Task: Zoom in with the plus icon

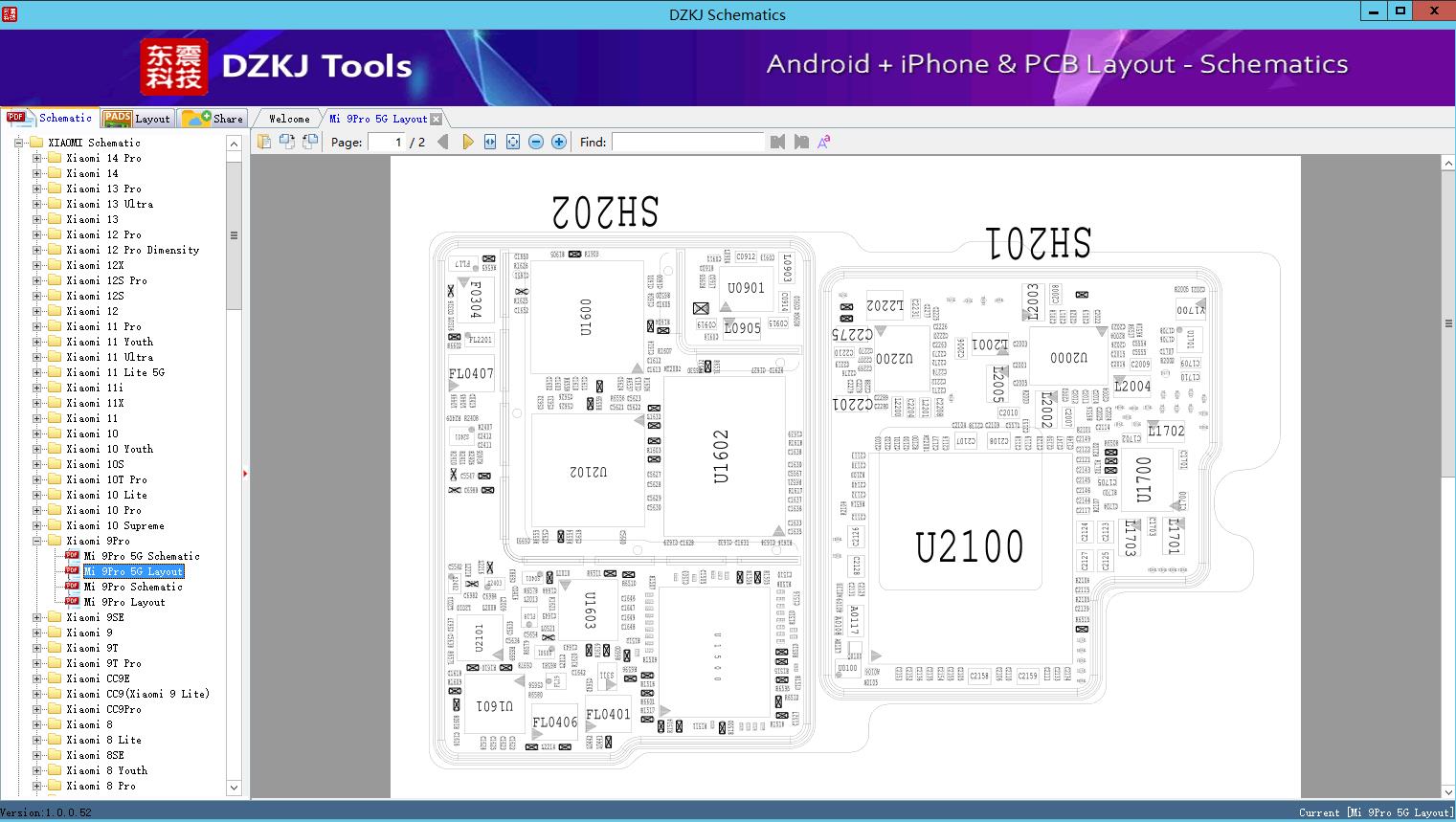Action: tap(559, 142)
